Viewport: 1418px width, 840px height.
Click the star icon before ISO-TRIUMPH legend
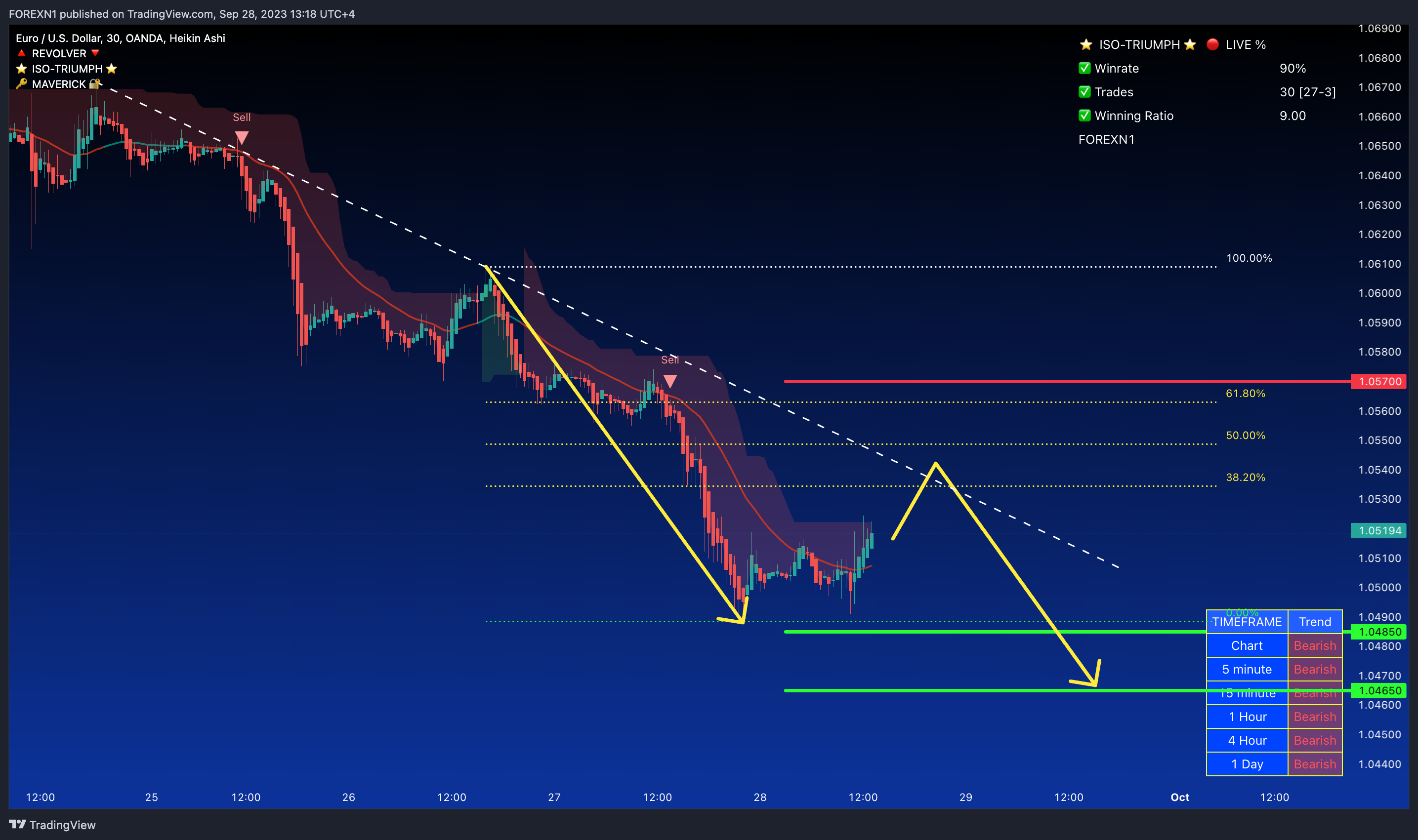coord(22,69)
